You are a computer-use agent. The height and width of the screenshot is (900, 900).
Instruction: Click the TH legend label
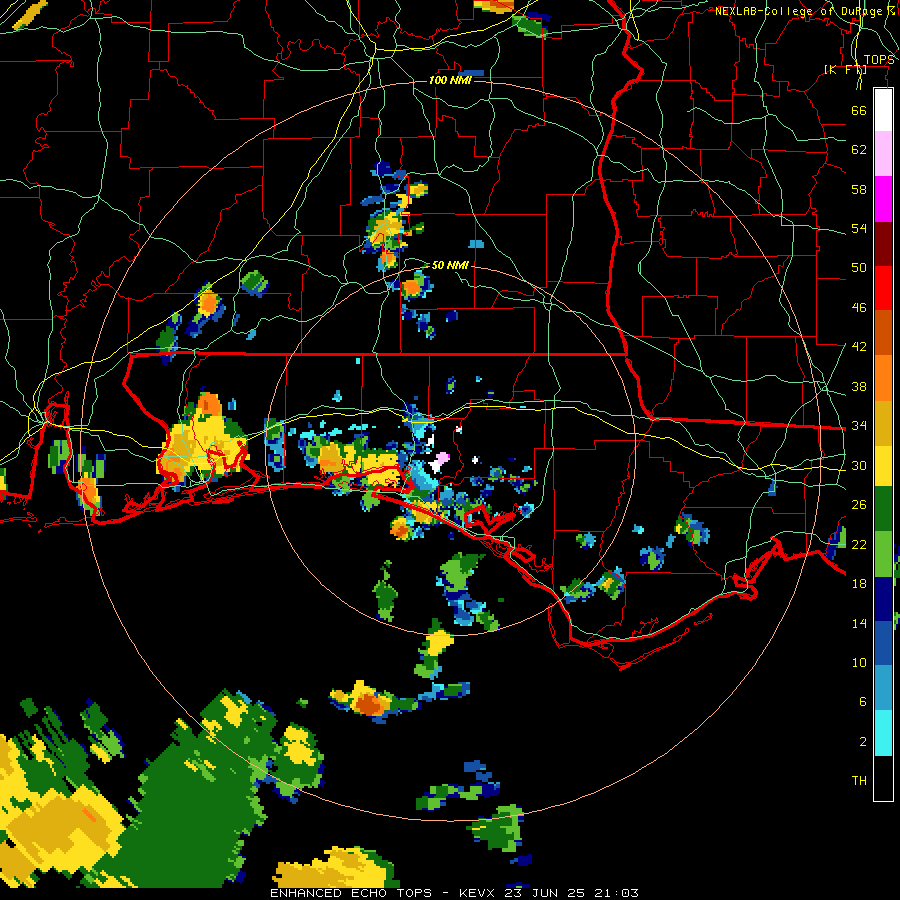tap(859, 781)
